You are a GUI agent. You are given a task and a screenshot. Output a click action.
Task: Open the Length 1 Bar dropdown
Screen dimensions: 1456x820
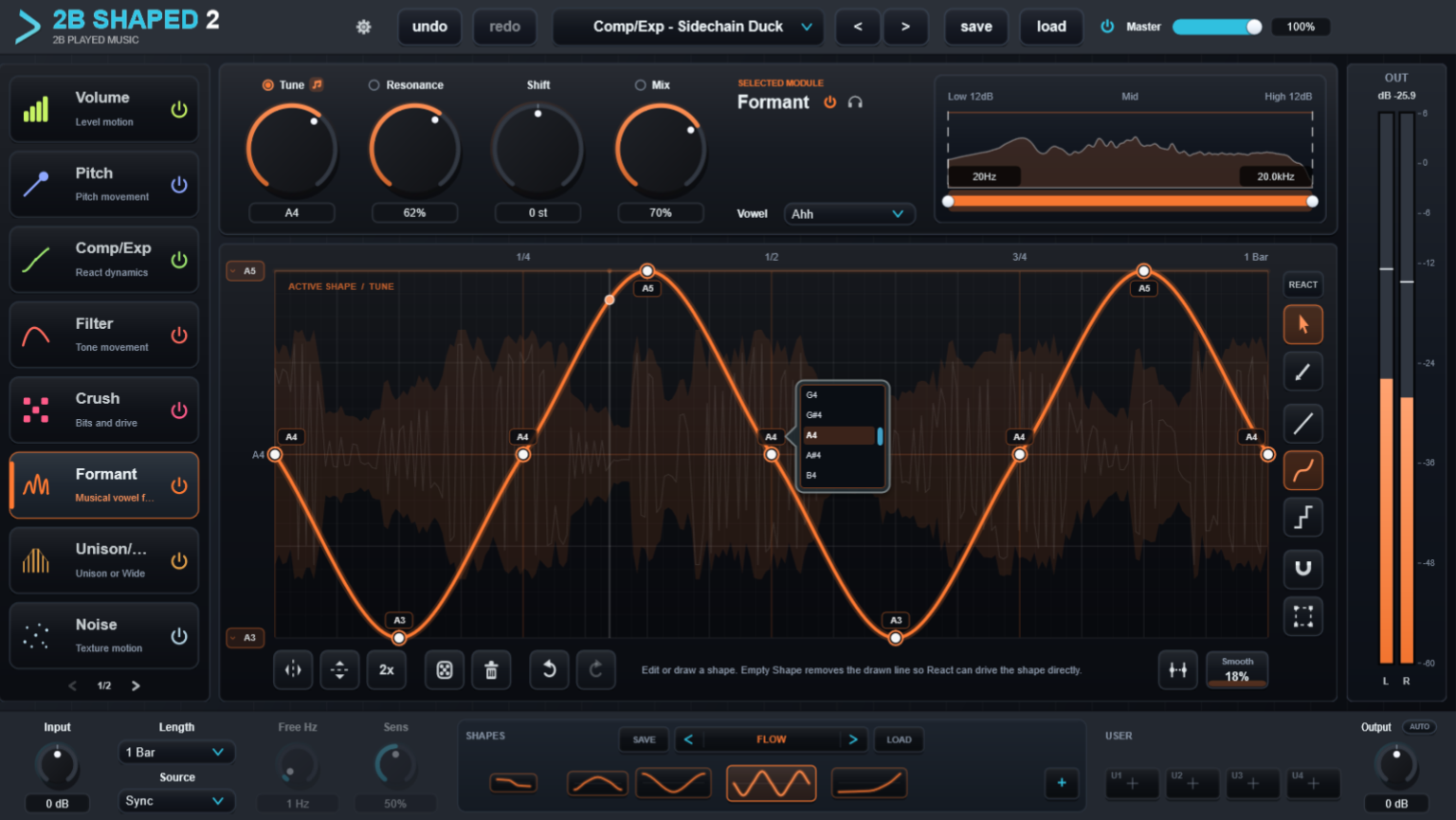click(x=176, y=752)
